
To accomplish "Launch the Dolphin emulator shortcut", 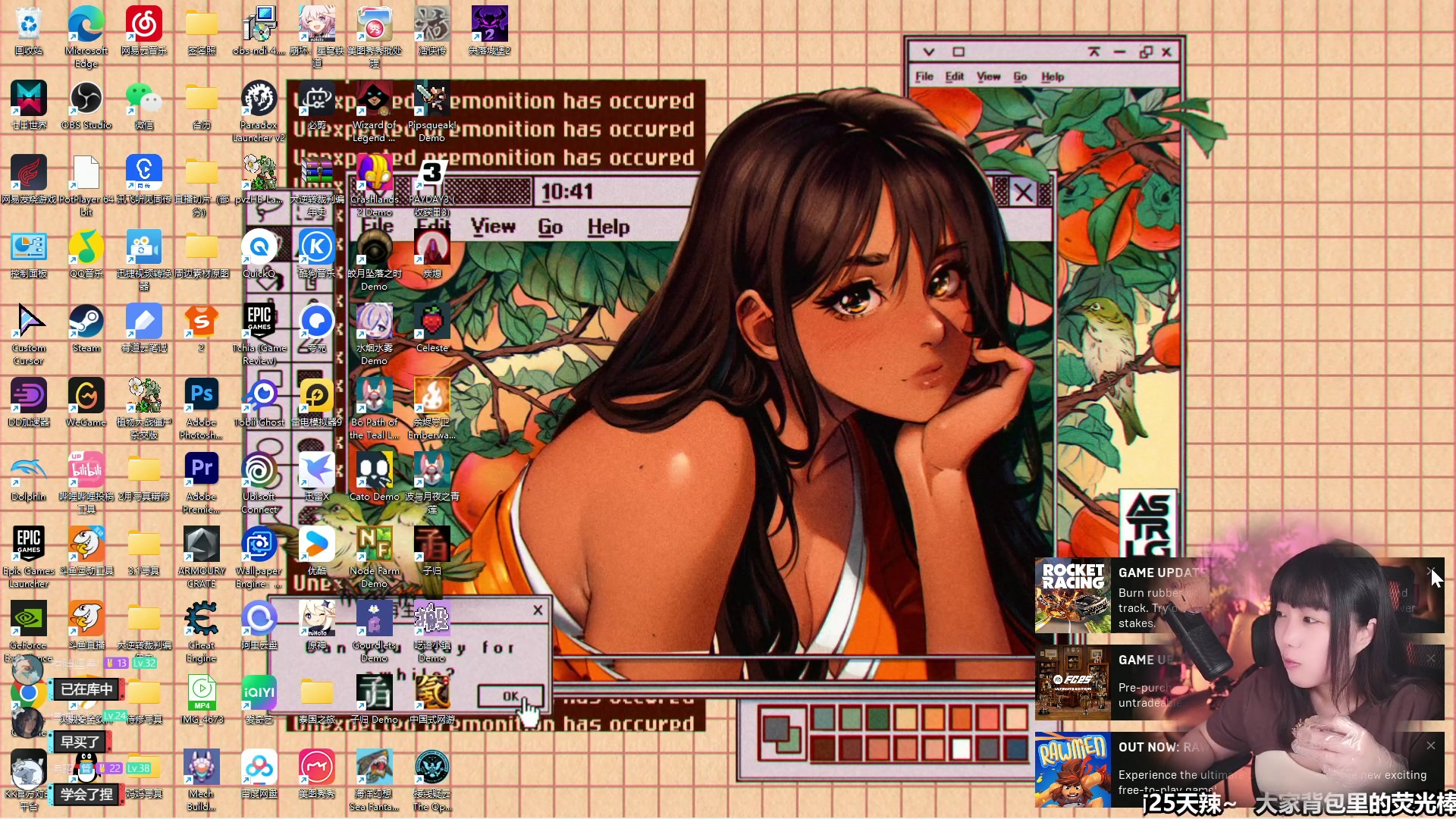I will coord(29,476).
